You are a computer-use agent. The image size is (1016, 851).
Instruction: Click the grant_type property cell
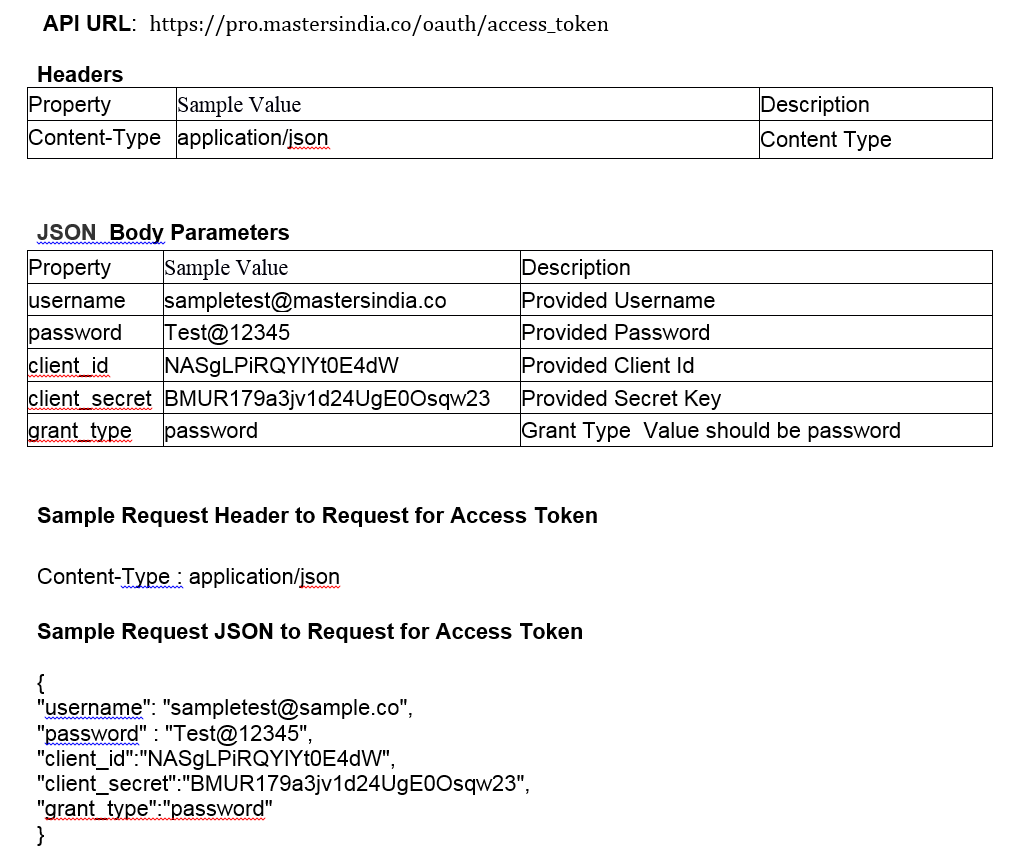click(x=79, y=431)
